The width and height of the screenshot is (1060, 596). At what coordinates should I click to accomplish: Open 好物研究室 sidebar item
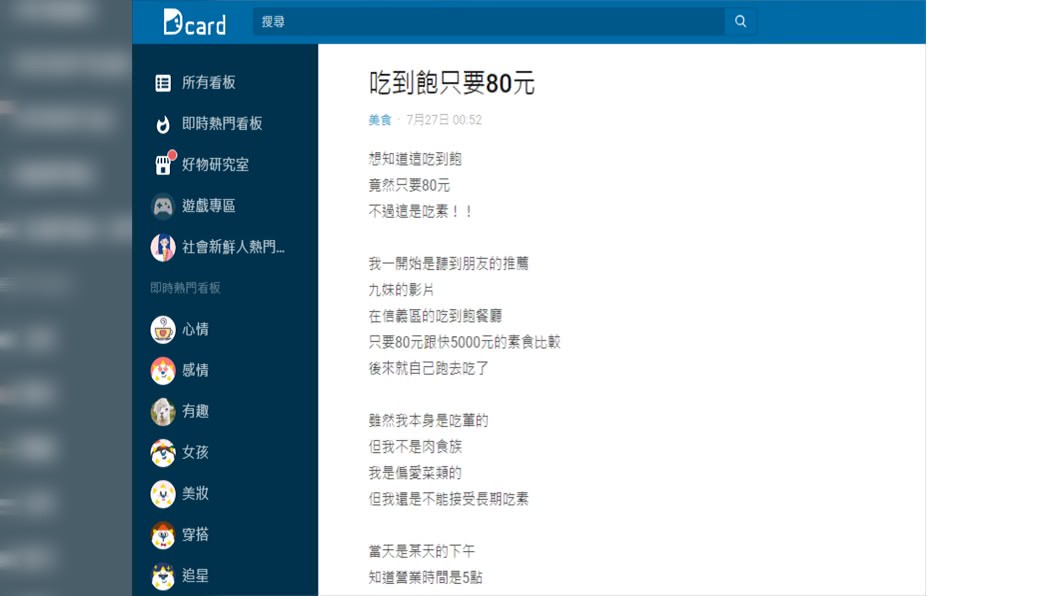[215, 165]
